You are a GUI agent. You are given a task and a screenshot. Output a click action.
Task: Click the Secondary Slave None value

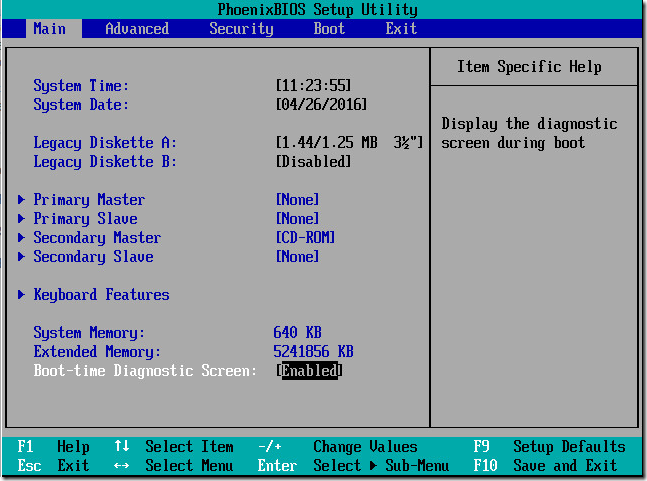298,257
